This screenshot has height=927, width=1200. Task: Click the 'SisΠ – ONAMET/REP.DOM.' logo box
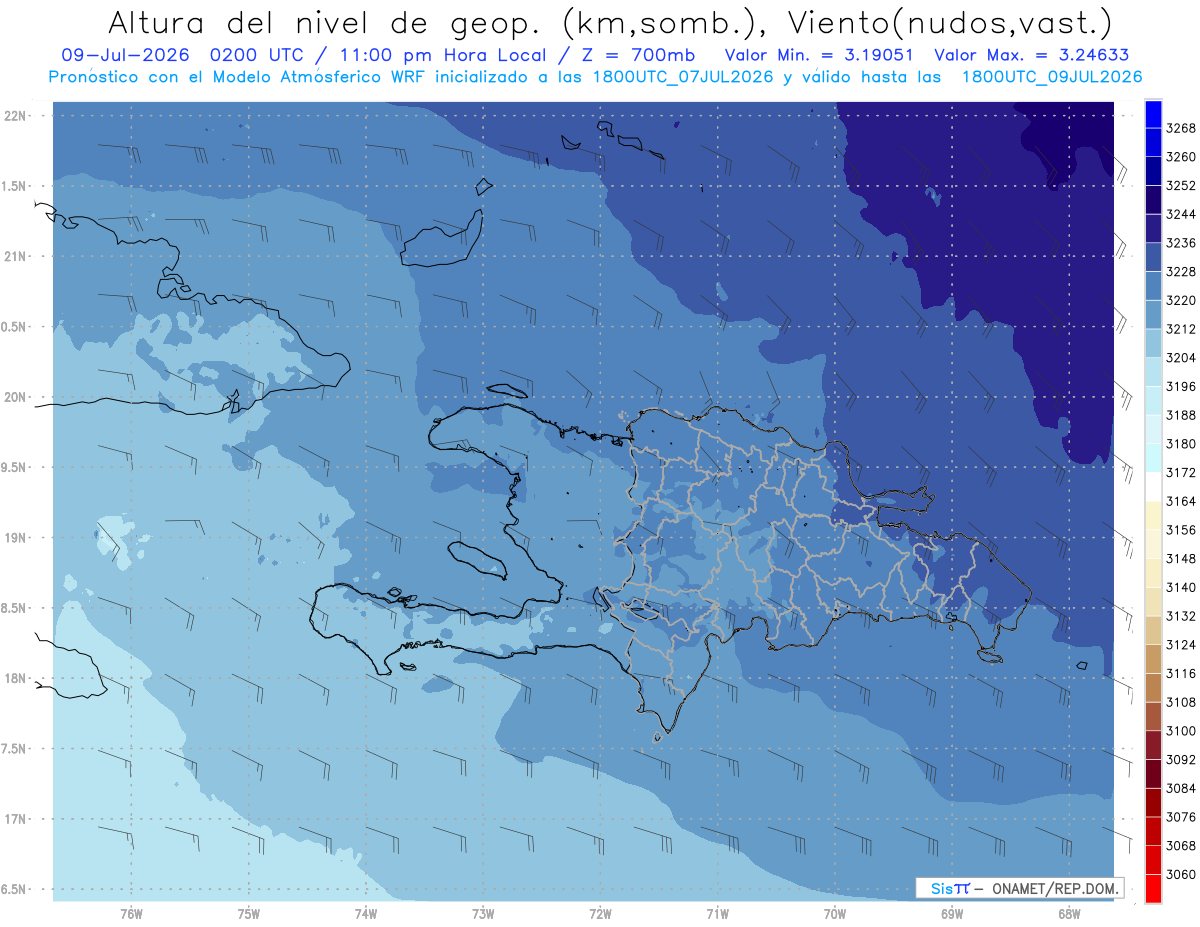point(1019,888)
